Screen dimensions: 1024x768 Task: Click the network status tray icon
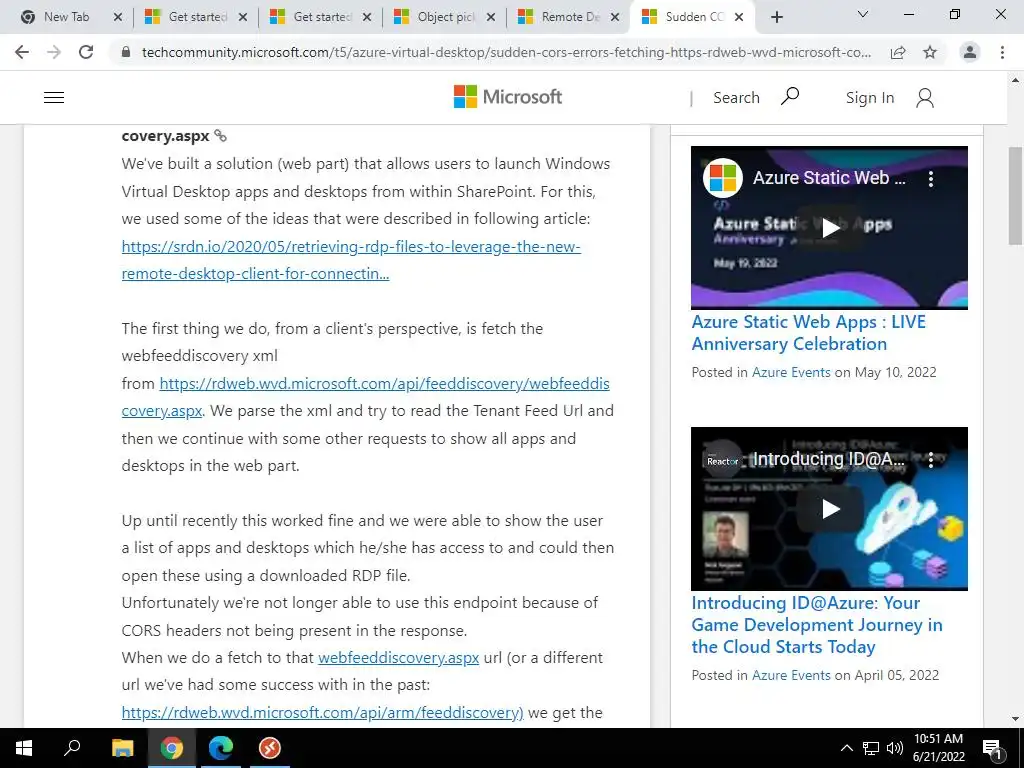[871, 748]
